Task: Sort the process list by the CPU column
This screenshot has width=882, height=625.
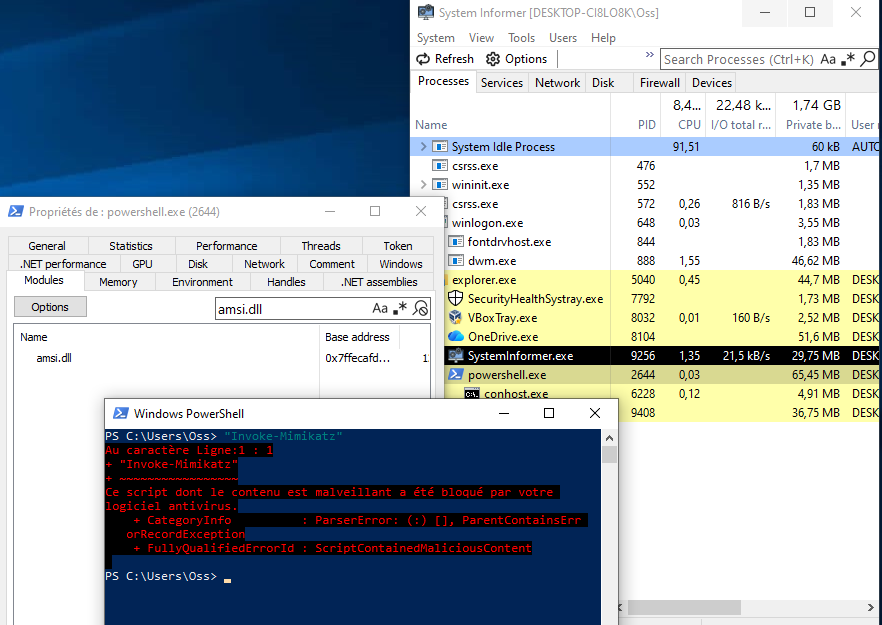Action: coord(688,125)
